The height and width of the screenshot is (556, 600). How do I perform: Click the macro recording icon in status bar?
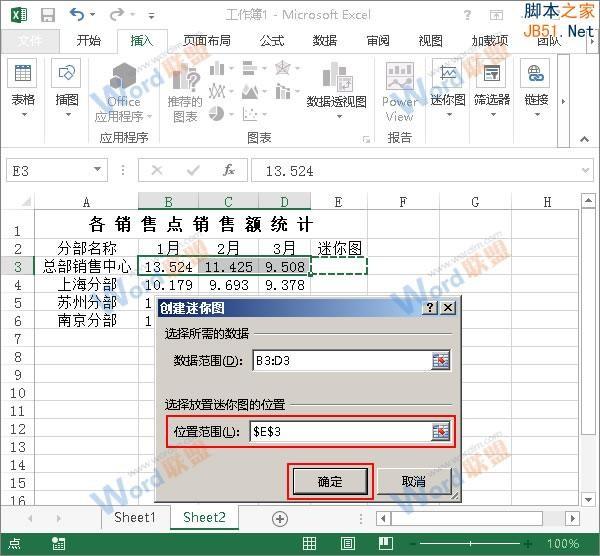(58, 543)
